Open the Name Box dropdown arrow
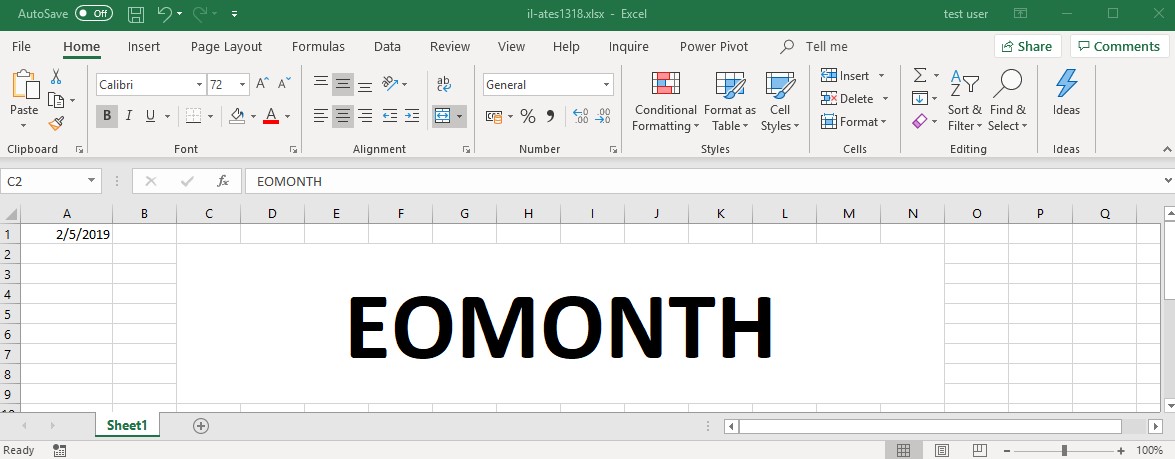Image resolution: width=1175 pixels, height=459 pixels. 92,181
